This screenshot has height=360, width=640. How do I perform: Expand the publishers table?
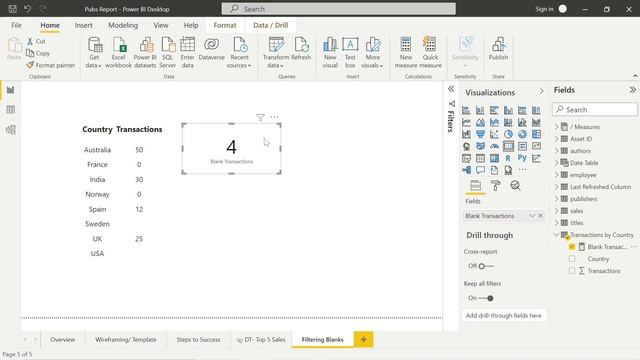(556, 199)
